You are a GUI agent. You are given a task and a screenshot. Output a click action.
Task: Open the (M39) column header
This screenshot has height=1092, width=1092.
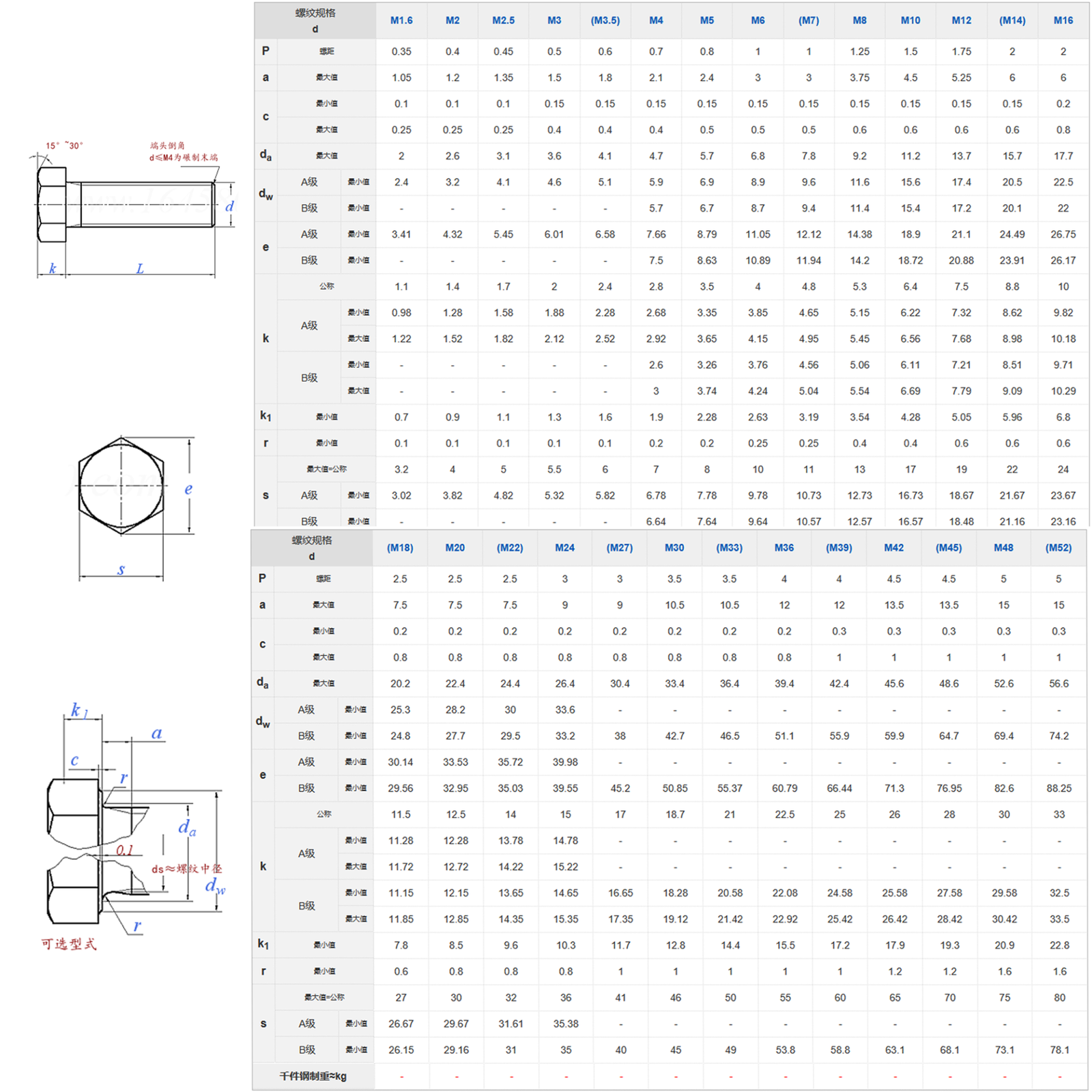(839, 548)
